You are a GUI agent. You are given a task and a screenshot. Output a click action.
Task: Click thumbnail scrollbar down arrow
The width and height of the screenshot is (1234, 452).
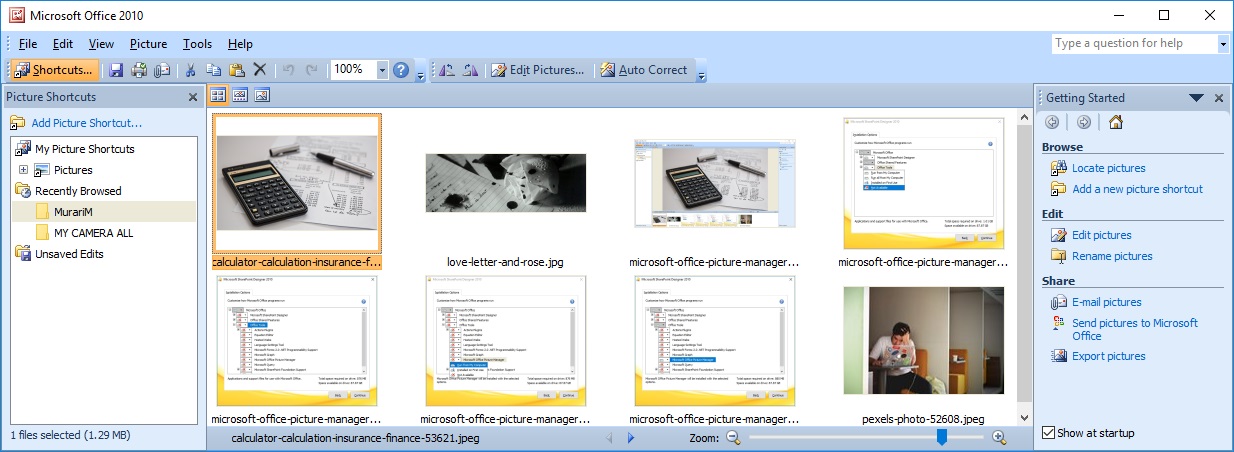click(1023, 416)
